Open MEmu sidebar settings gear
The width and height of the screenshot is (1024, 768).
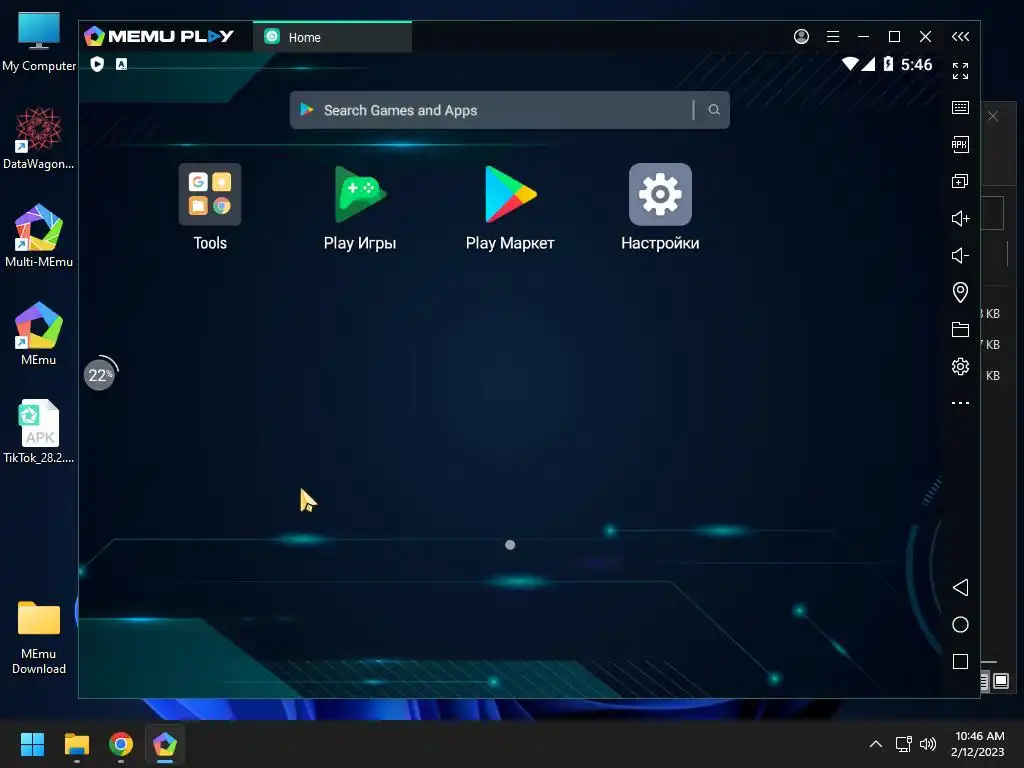(960, 366)
